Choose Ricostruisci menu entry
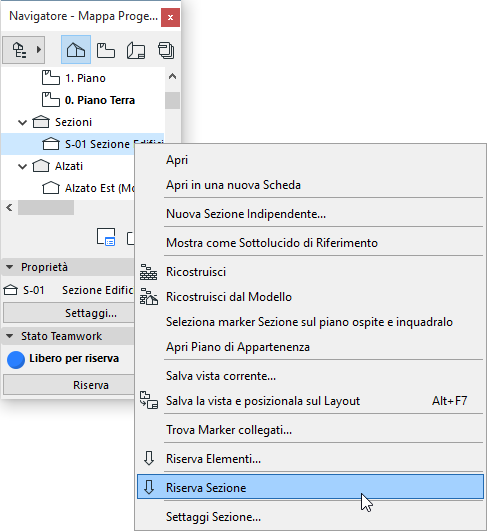Screen dimensions: 487x531 tap(310, 272)
